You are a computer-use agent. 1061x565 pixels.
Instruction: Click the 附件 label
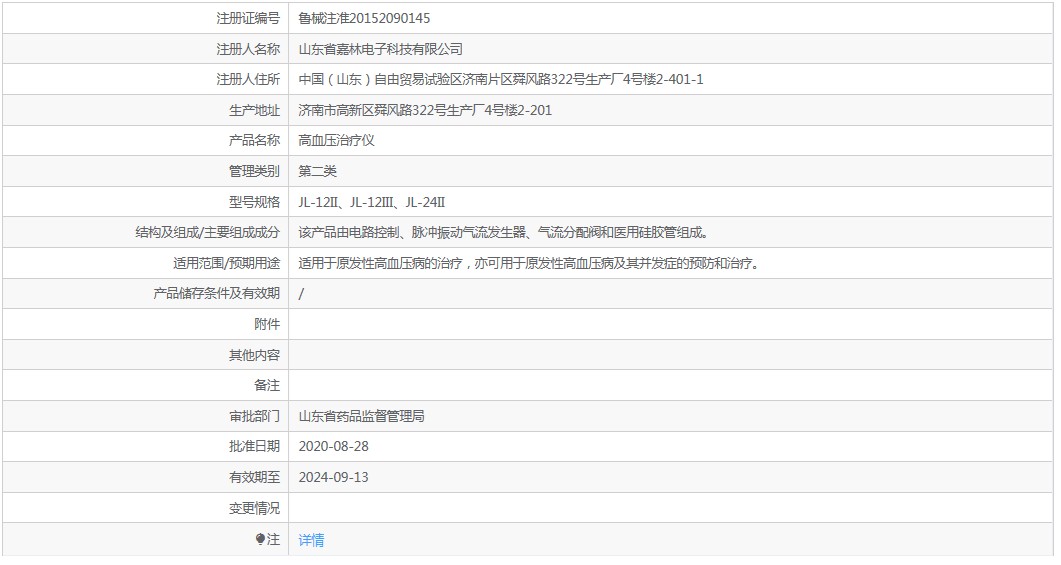[x=267, y=325]
